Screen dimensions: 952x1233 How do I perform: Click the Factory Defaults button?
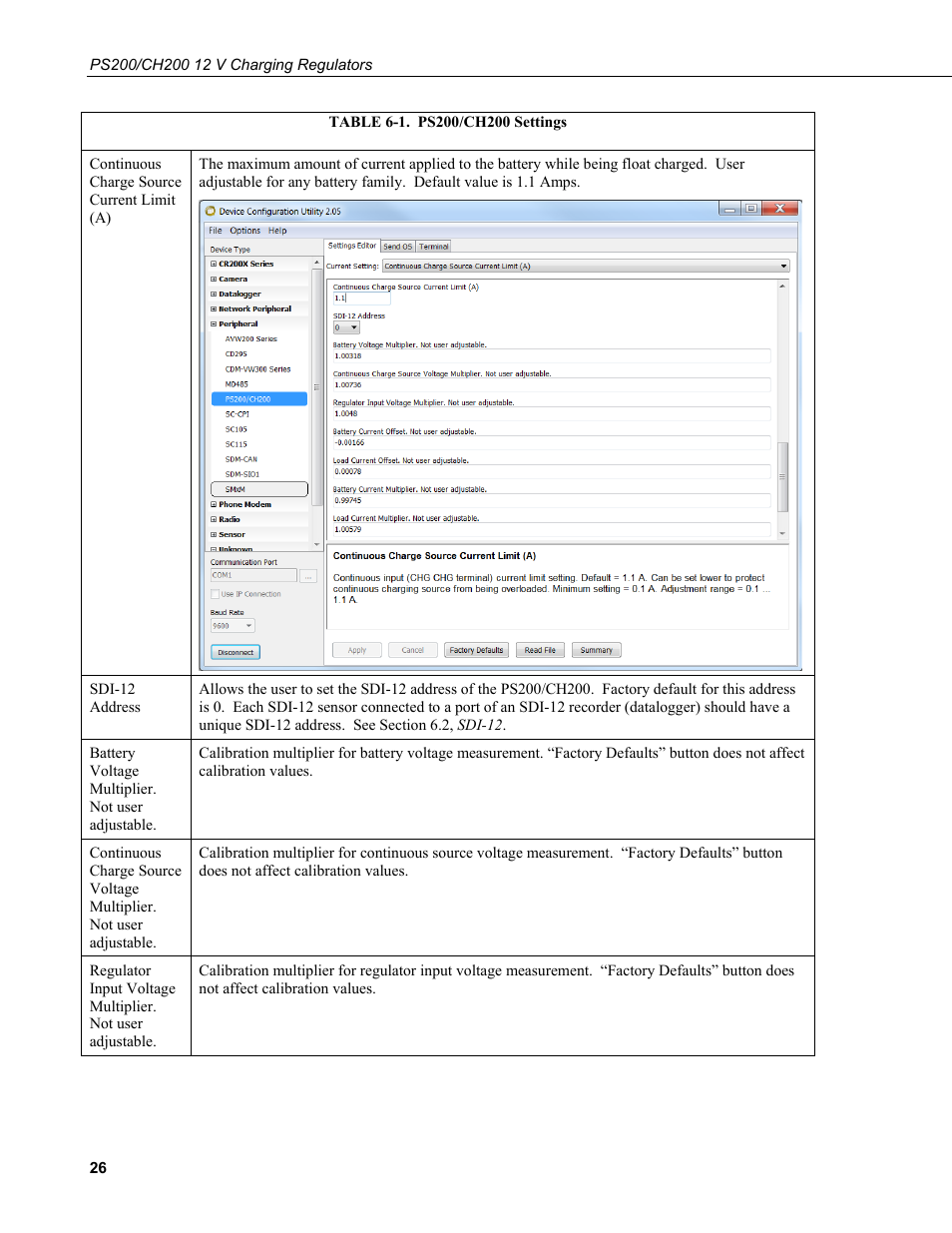point(476,650)
